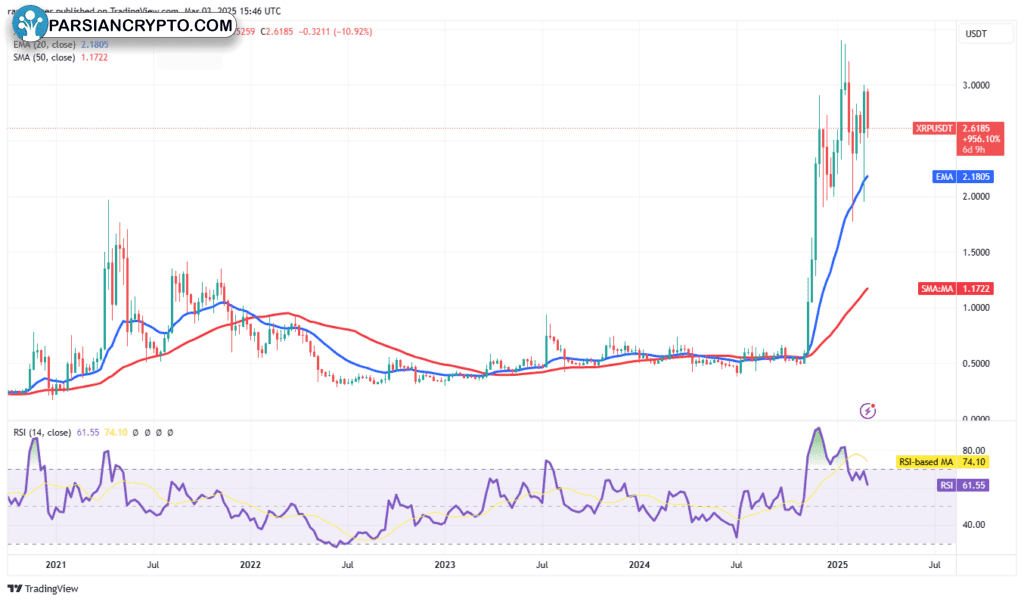This screenshot has width=1024, height=602.
Task: Select the RSI (14, close) indicator legend
Action: 44,432
